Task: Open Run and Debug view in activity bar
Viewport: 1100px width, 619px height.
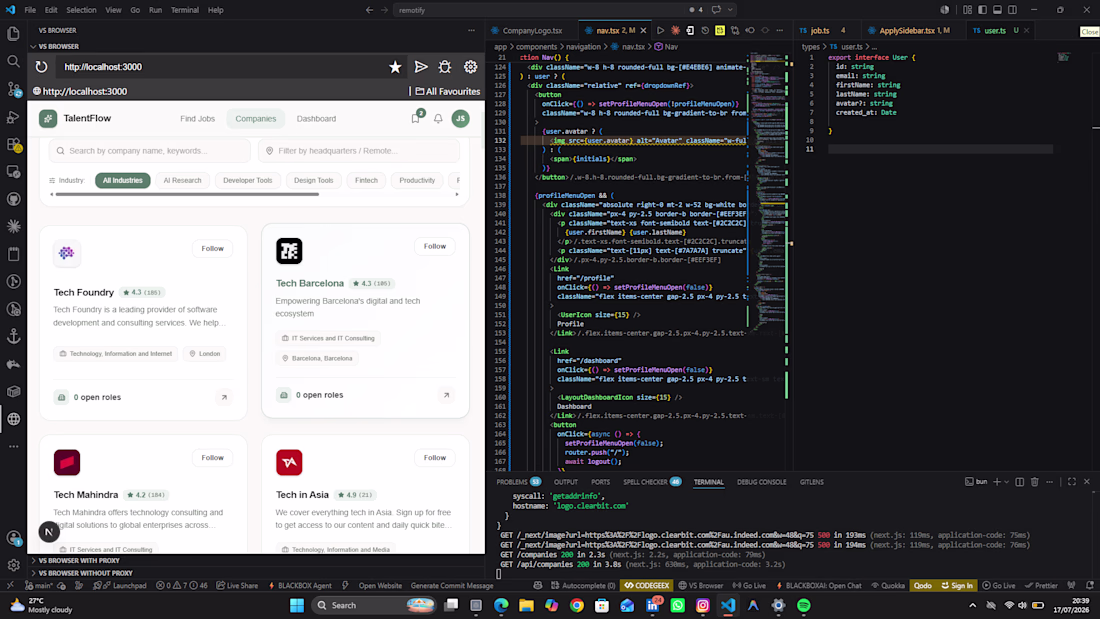Action: [13, 117]
